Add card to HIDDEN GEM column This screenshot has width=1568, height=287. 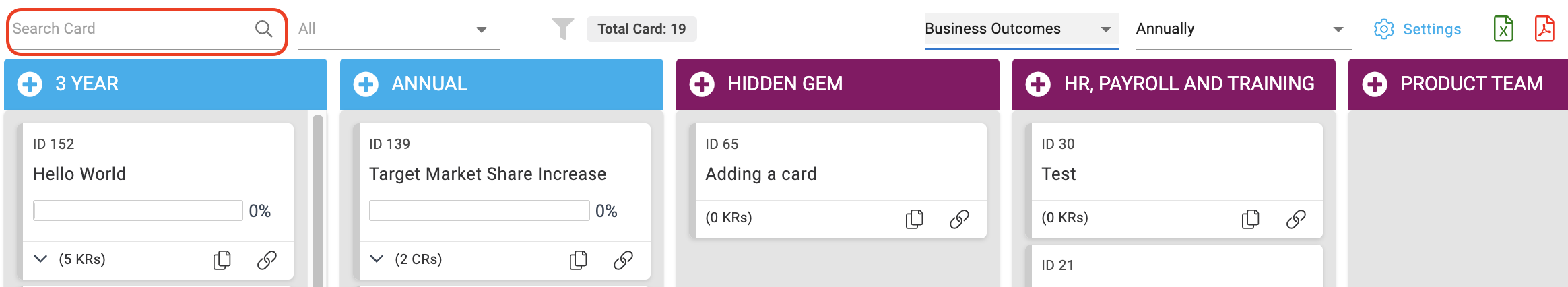(x=702, y=84)
